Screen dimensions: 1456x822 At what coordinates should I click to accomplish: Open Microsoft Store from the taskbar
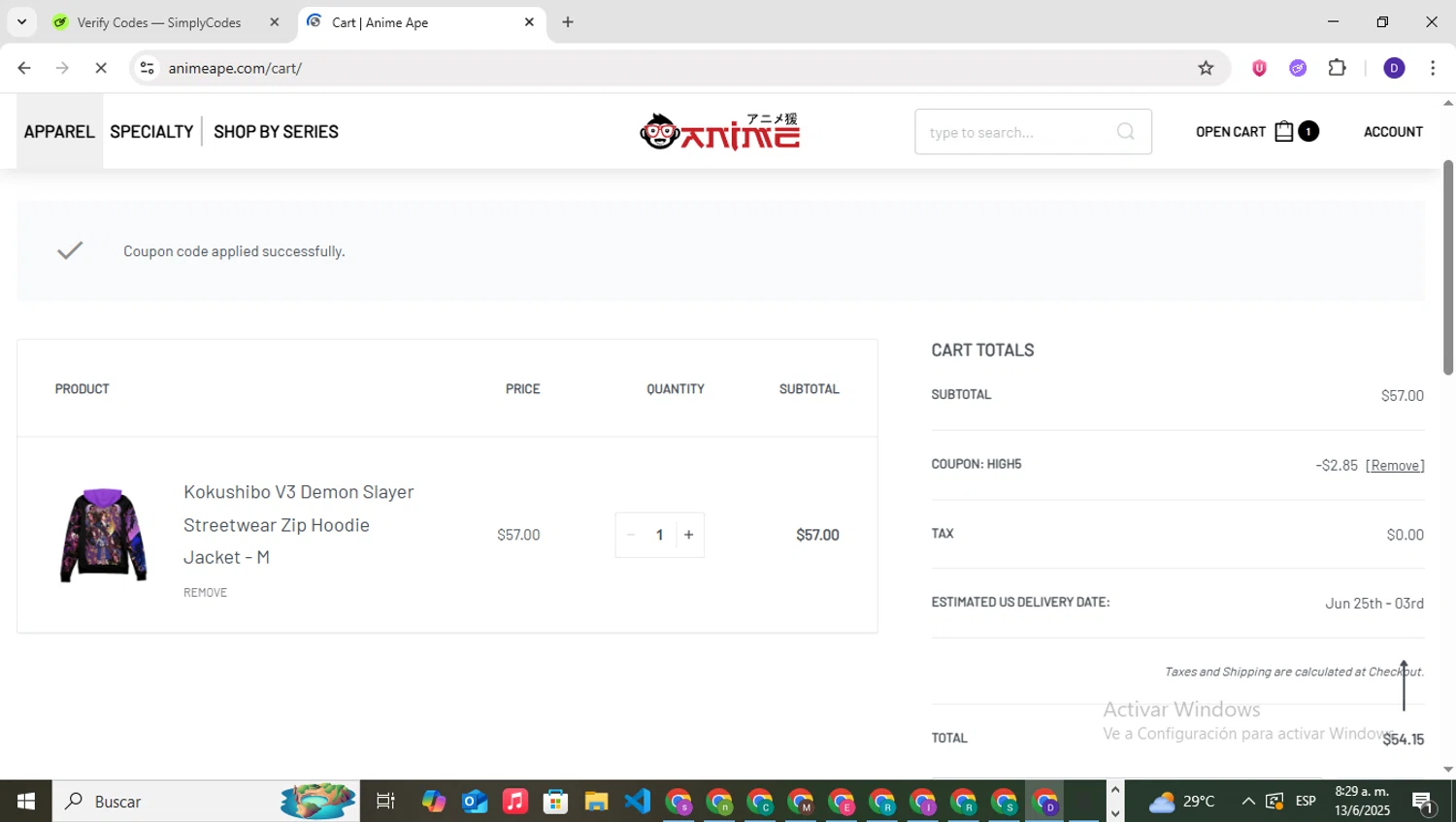tap(555, 802)
